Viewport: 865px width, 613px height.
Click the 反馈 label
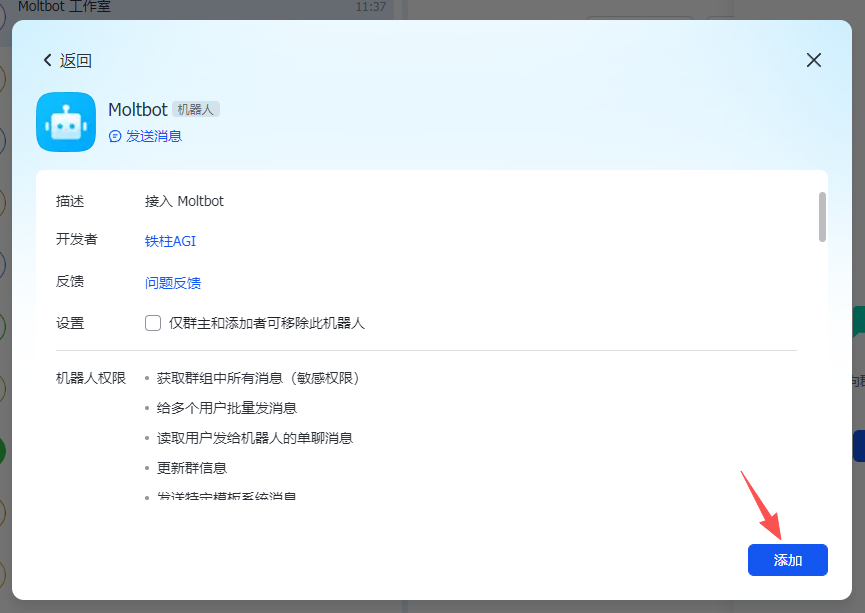(70, 281)
